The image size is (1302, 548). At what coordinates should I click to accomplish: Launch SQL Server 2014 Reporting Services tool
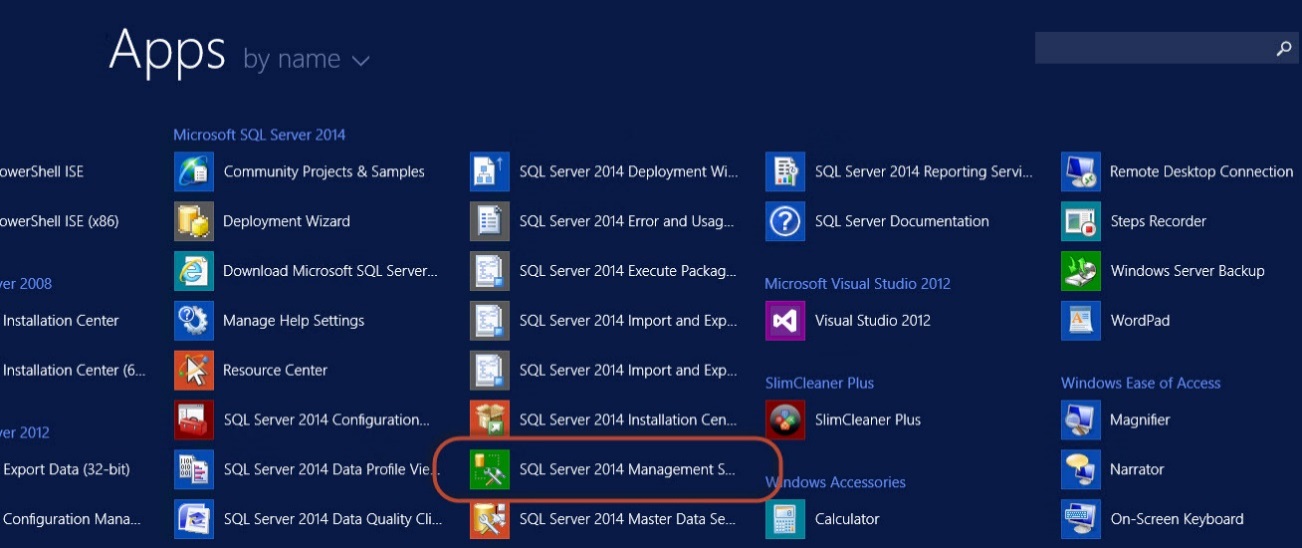(900, 172)
